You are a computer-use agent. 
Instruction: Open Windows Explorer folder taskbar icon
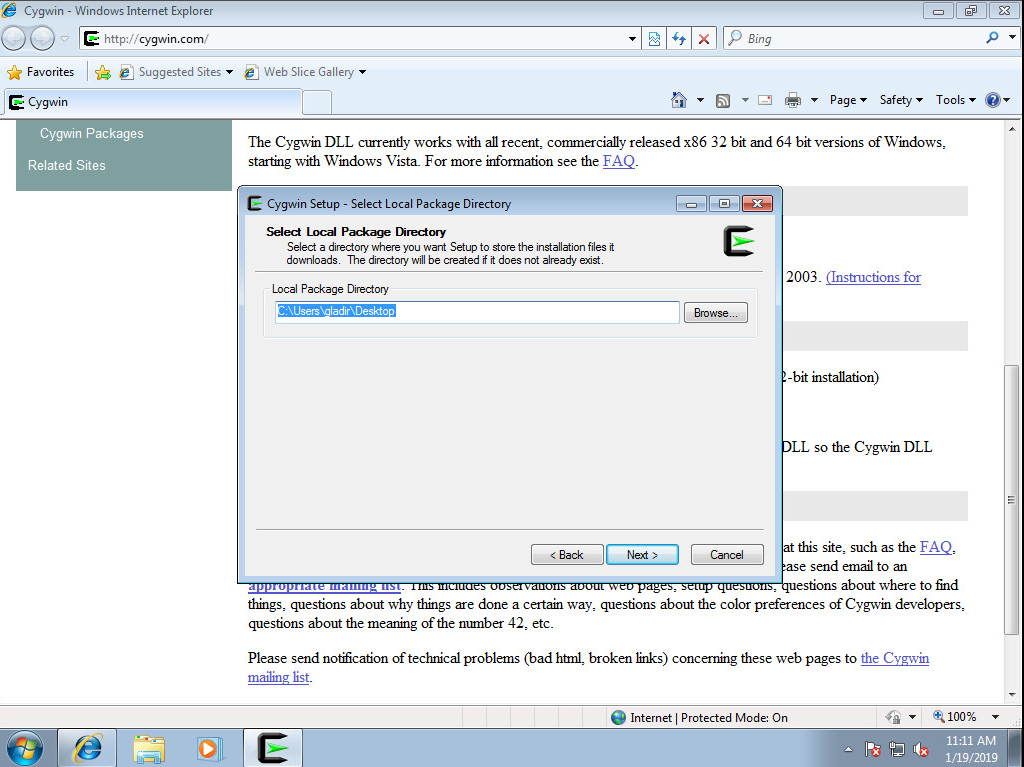(x=149, y=748)
